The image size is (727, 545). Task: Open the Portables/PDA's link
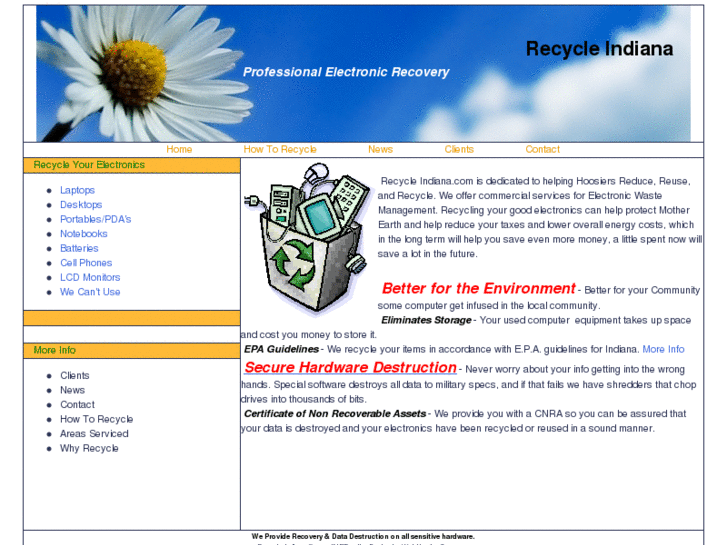(x=96, y=219)
